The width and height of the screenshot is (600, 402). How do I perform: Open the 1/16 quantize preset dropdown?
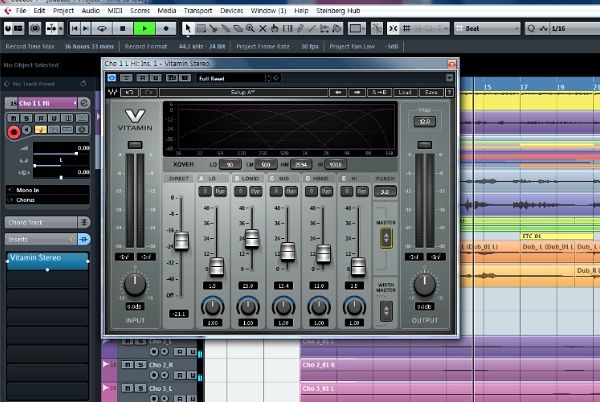574,28
